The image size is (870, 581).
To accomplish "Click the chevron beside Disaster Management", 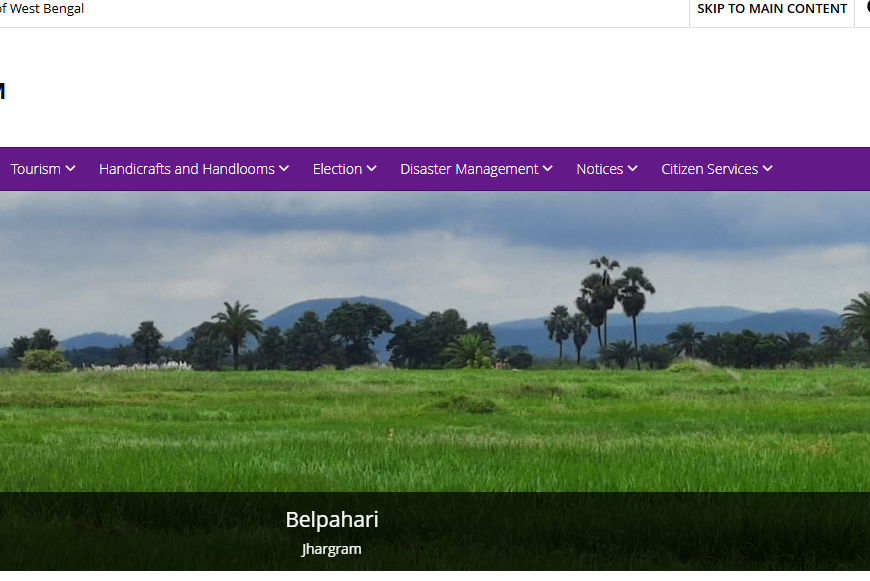I will point(548,169).
